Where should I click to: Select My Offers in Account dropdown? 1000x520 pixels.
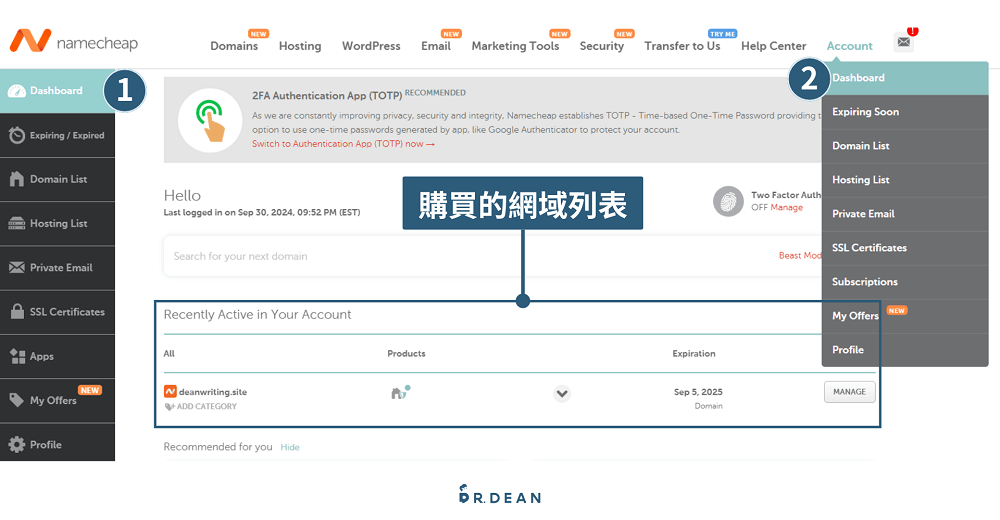pos(905,316)
